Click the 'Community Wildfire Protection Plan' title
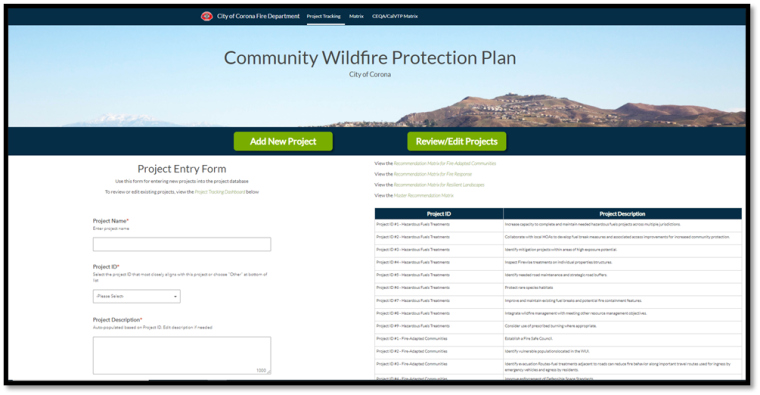 click(370, 58)
